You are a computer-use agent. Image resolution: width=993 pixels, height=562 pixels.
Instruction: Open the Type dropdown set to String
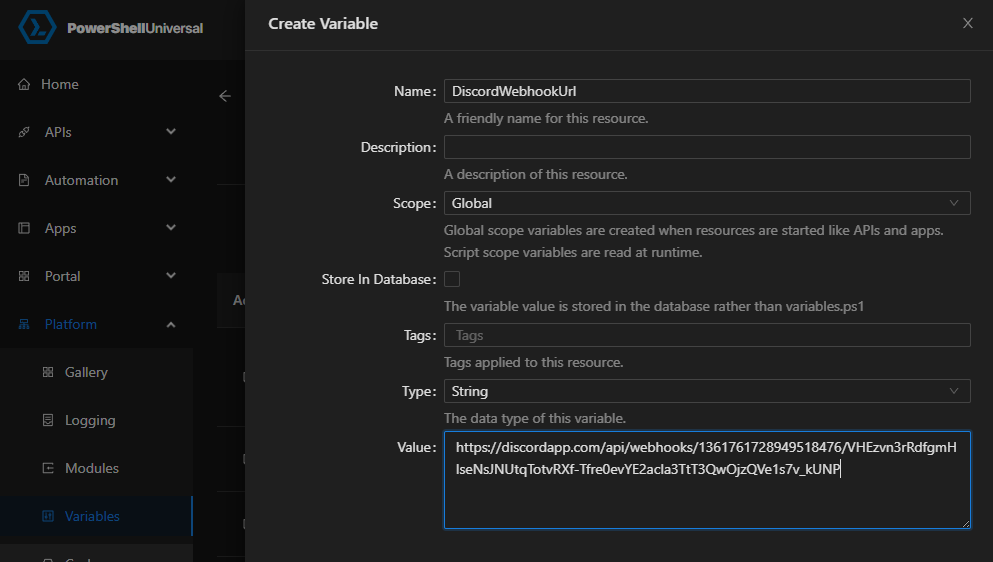[x=707, y=392]
